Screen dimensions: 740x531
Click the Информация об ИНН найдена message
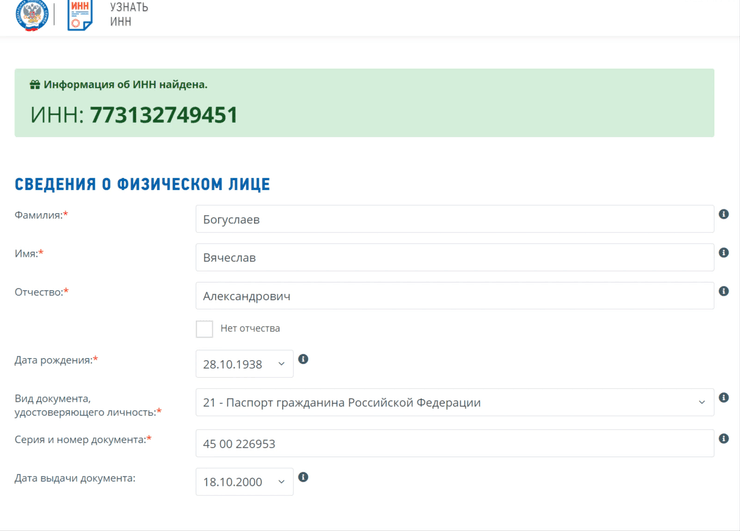click(x=126, y=85)
